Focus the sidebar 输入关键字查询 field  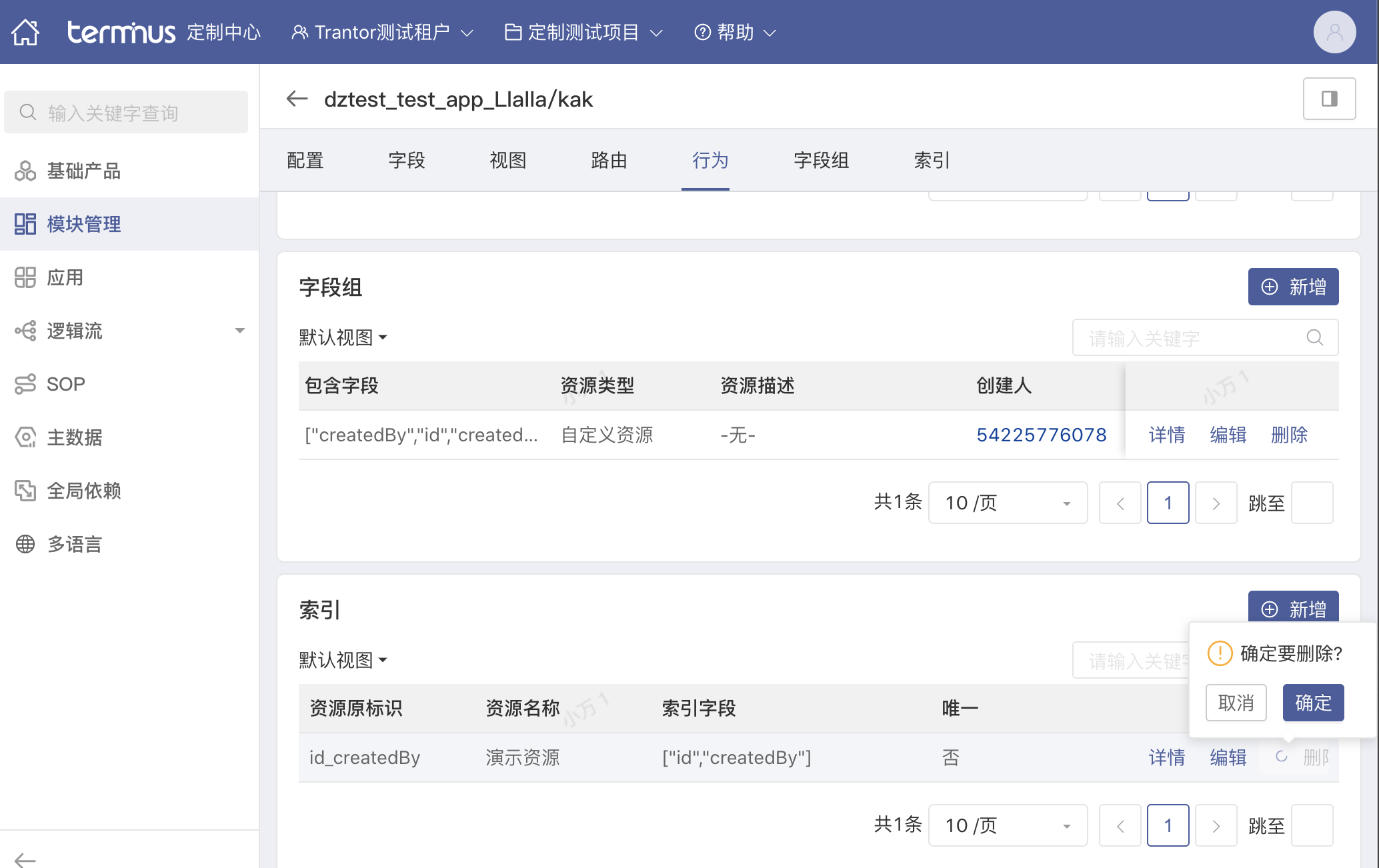(x=126, y=112)
